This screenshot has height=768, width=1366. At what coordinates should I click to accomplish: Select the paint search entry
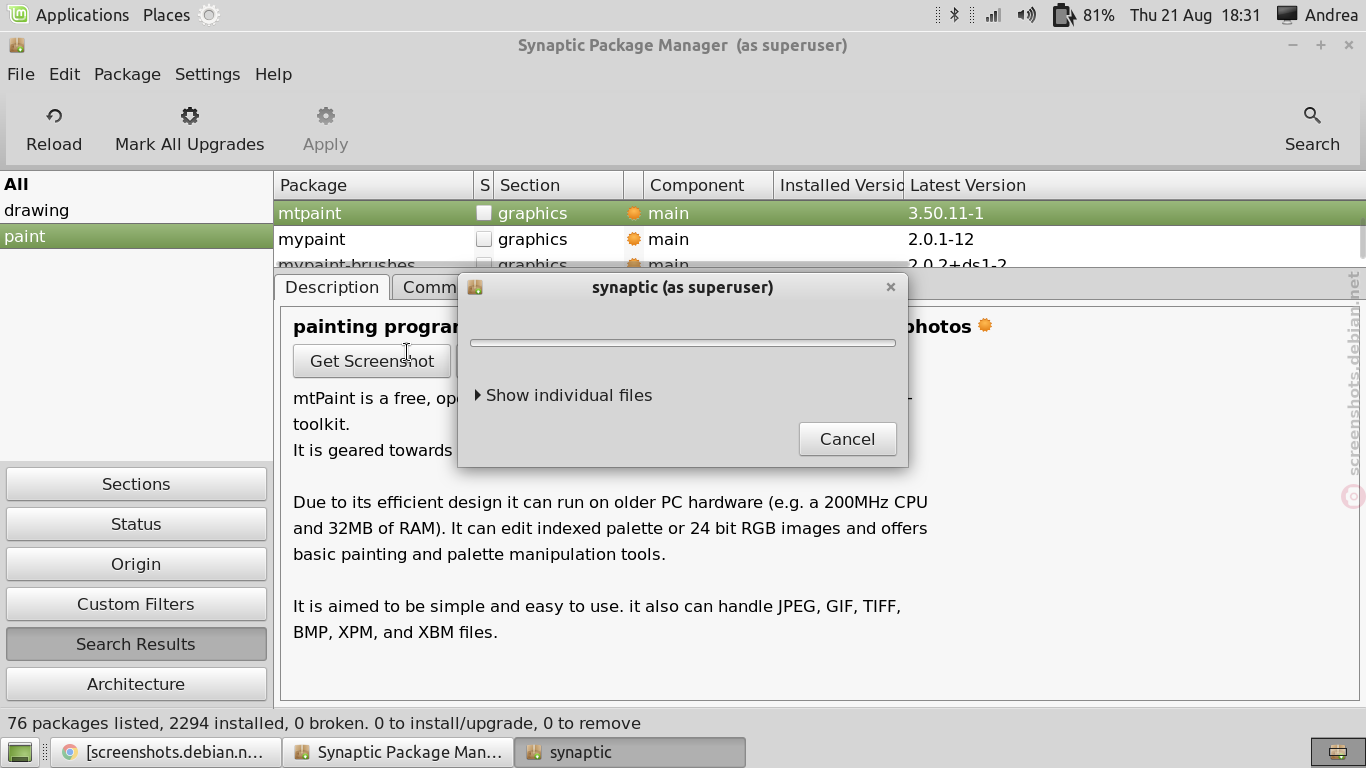click(136, 236)
